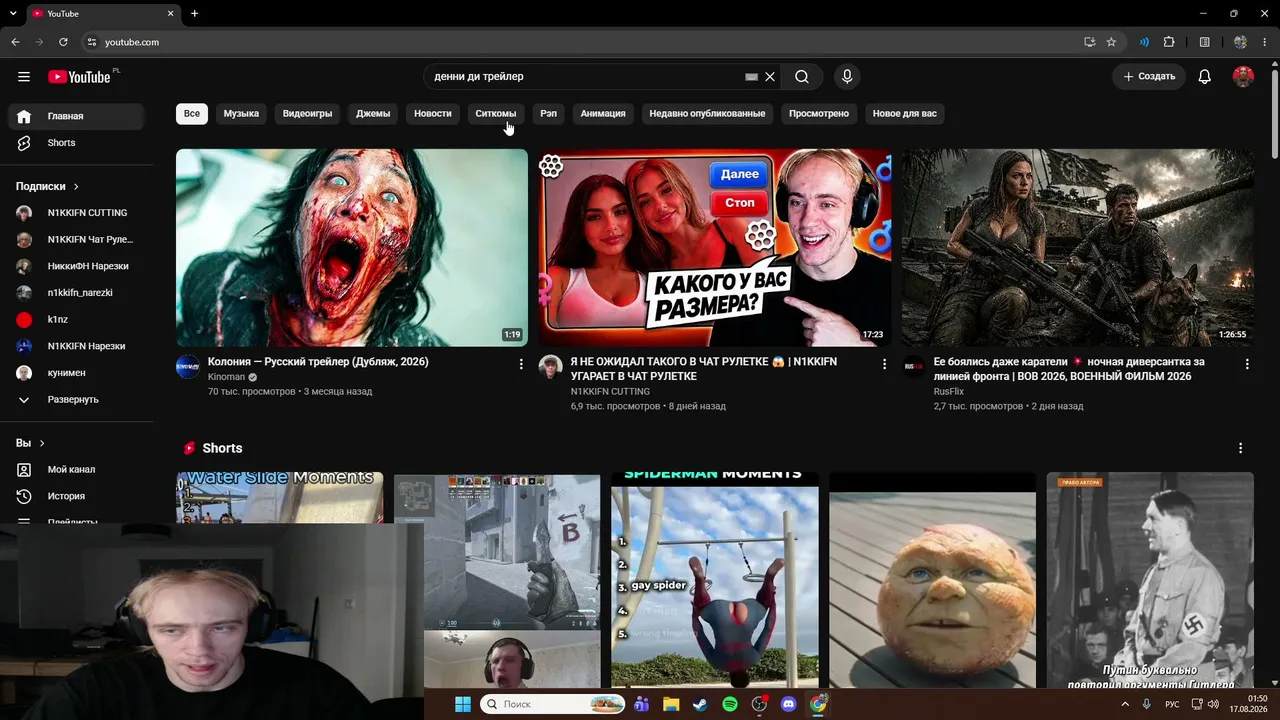Screen dimensions: 1280x720
Task: Open the RusFlix war film thumbnail
Action: (1078, 248)
